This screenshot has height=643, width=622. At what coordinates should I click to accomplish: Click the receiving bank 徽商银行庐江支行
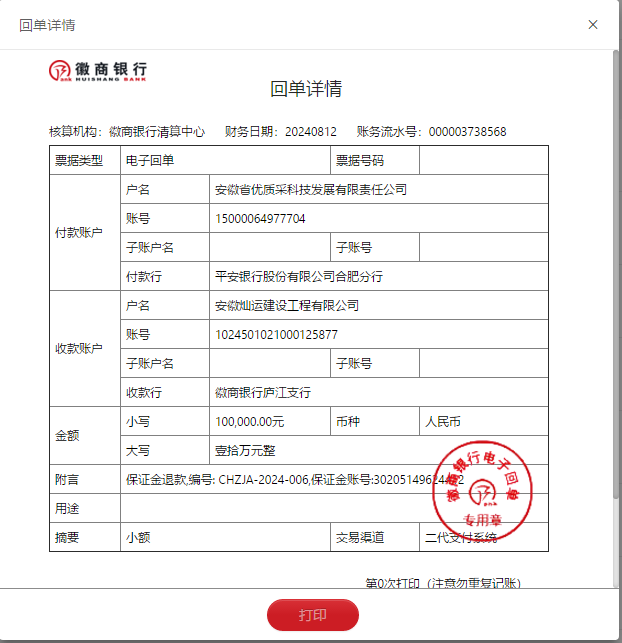(x=264, y=392)
